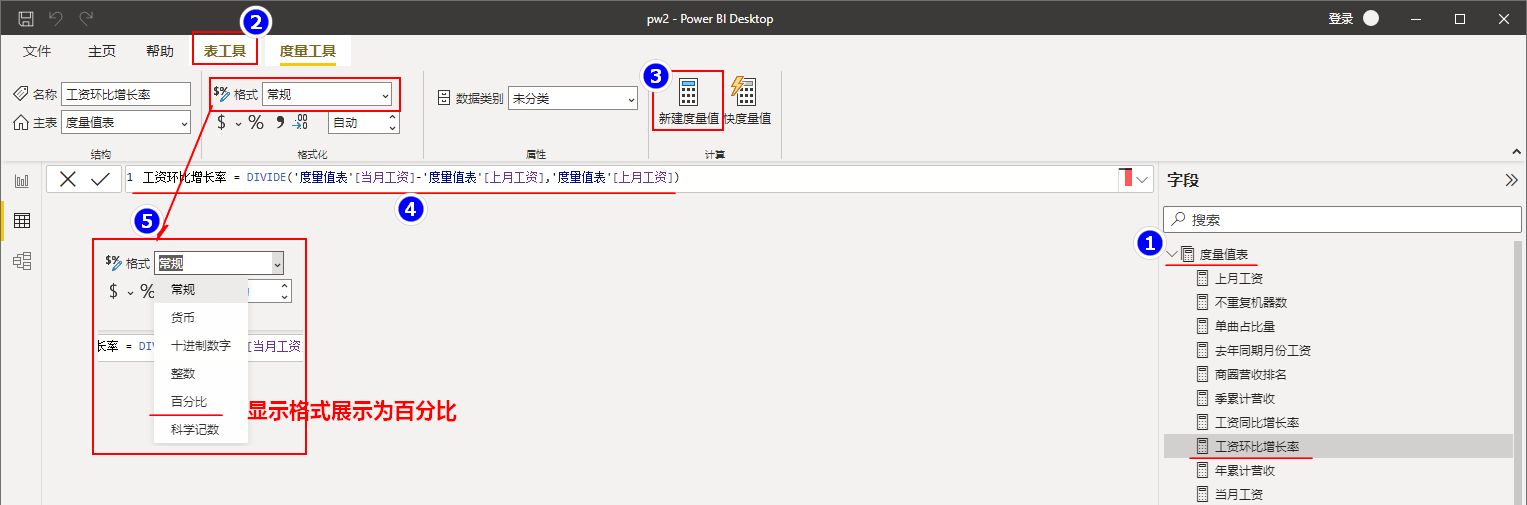Click the fields pane vertical scrollbar
Image resolution: width=1527 pixels, height=505 pixels.
(x=1518, y=372)
